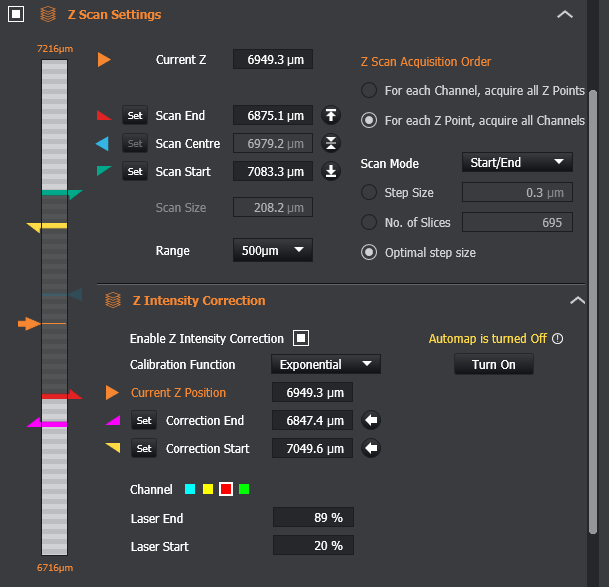Click the Scan Size value field
The height and width of the screenshot is (587, 609).
click(x=273, y=207)
